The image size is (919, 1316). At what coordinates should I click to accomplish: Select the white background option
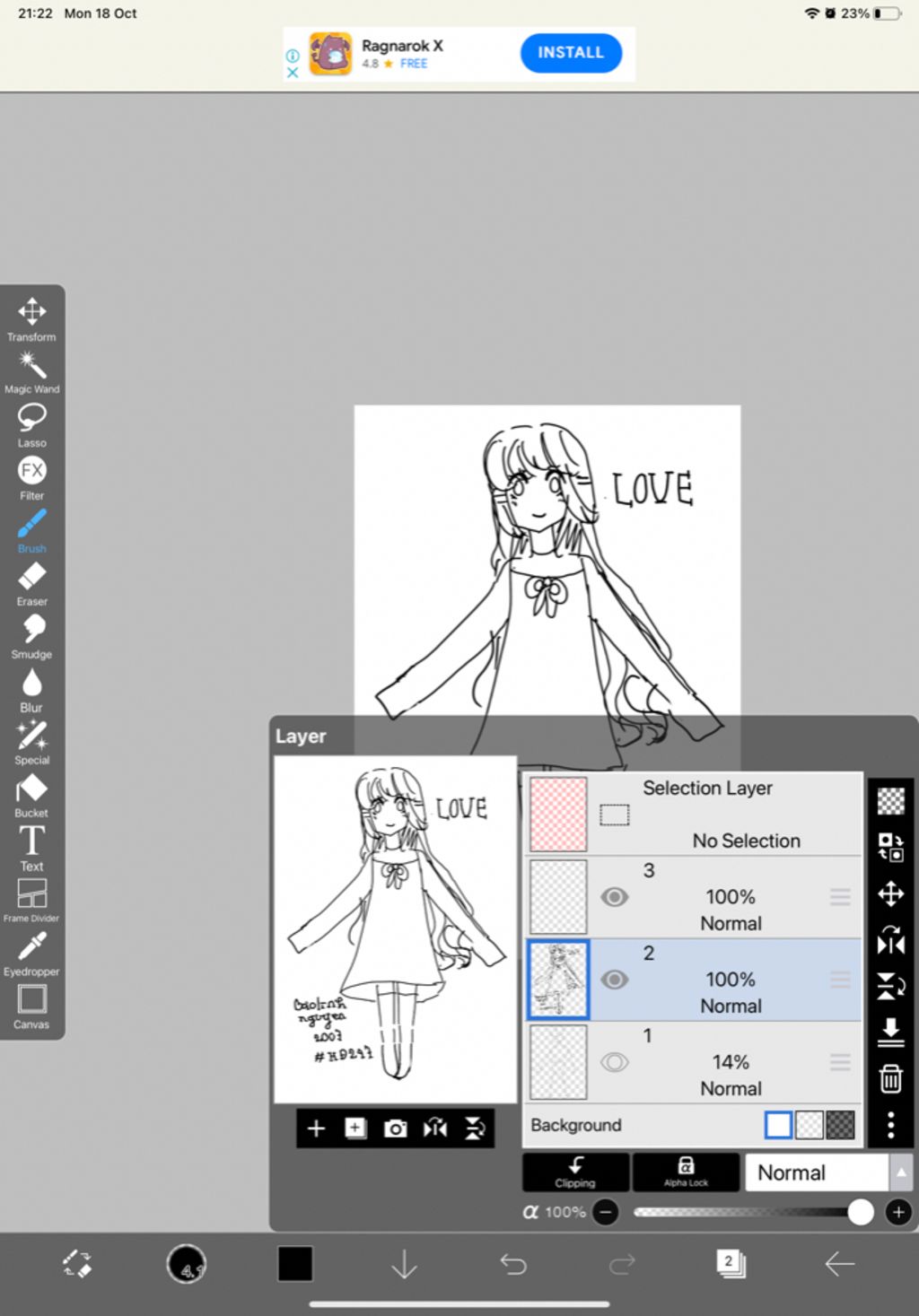[778, 1125]
